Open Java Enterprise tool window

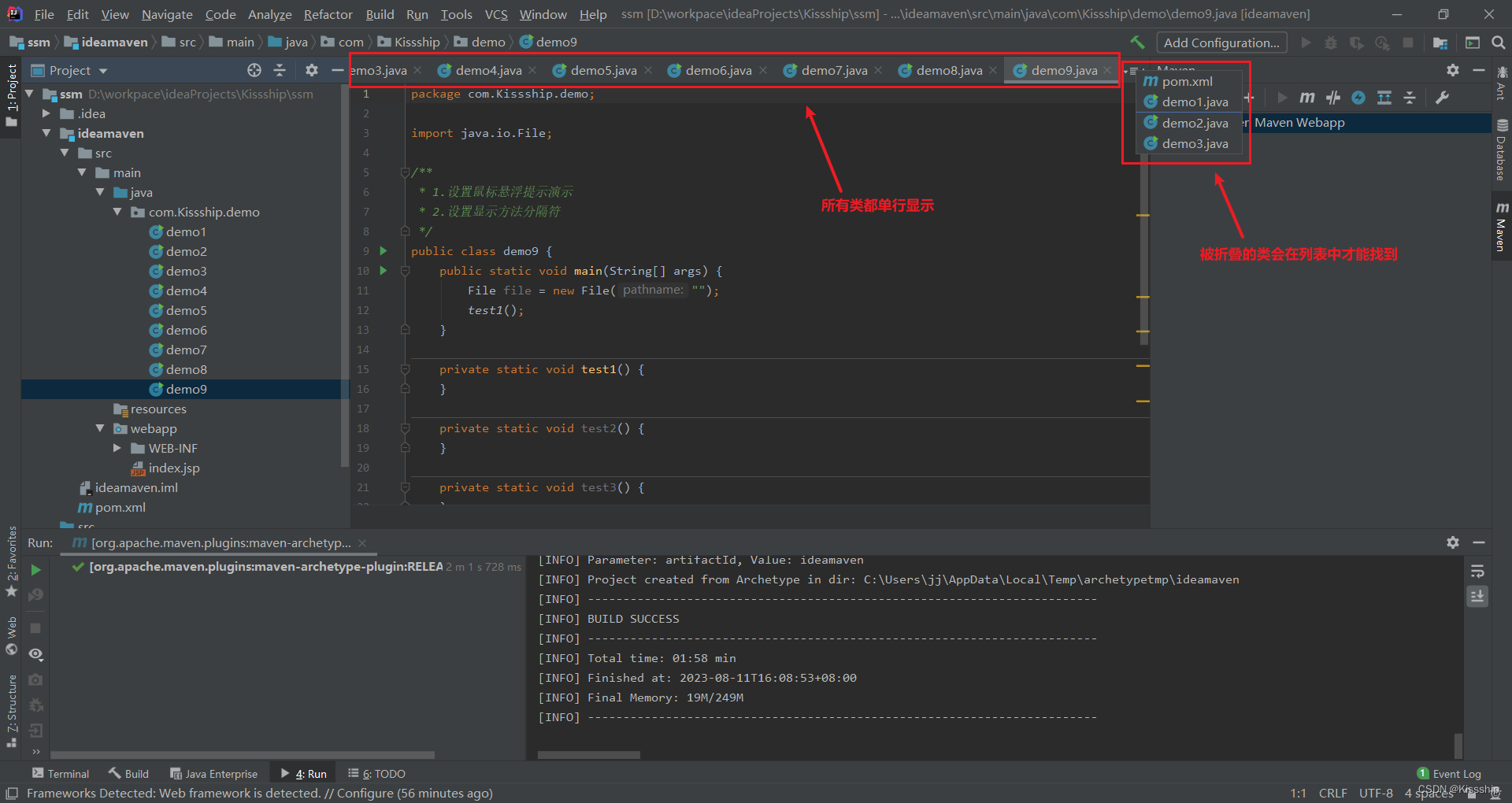(214, 774)
